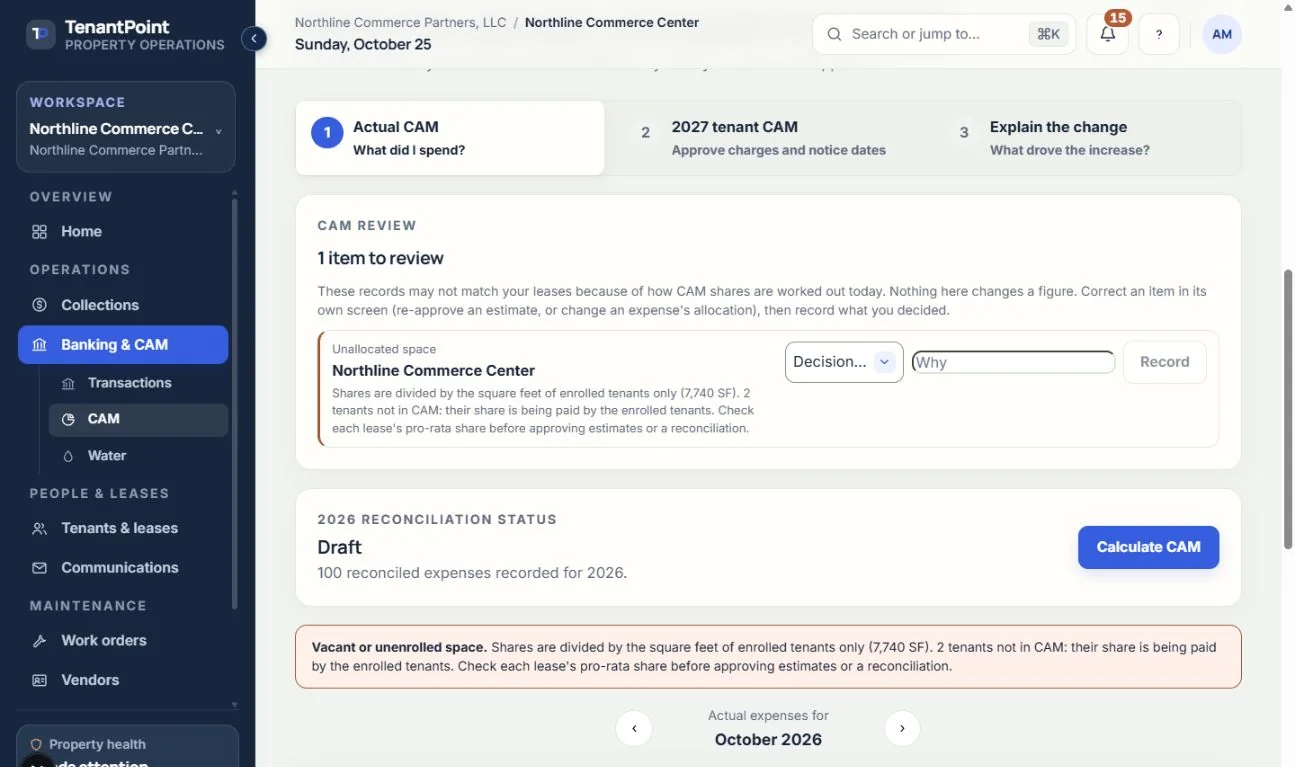Click the '1 item to review' heading
The width and height of the screenshot is (1295, 767).
pyautogui.click(x=380, y=258)
